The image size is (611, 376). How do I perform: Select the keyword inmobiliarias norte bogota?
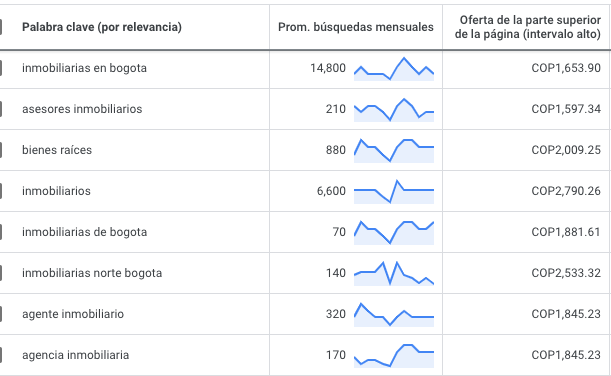(x=92, y=273)
